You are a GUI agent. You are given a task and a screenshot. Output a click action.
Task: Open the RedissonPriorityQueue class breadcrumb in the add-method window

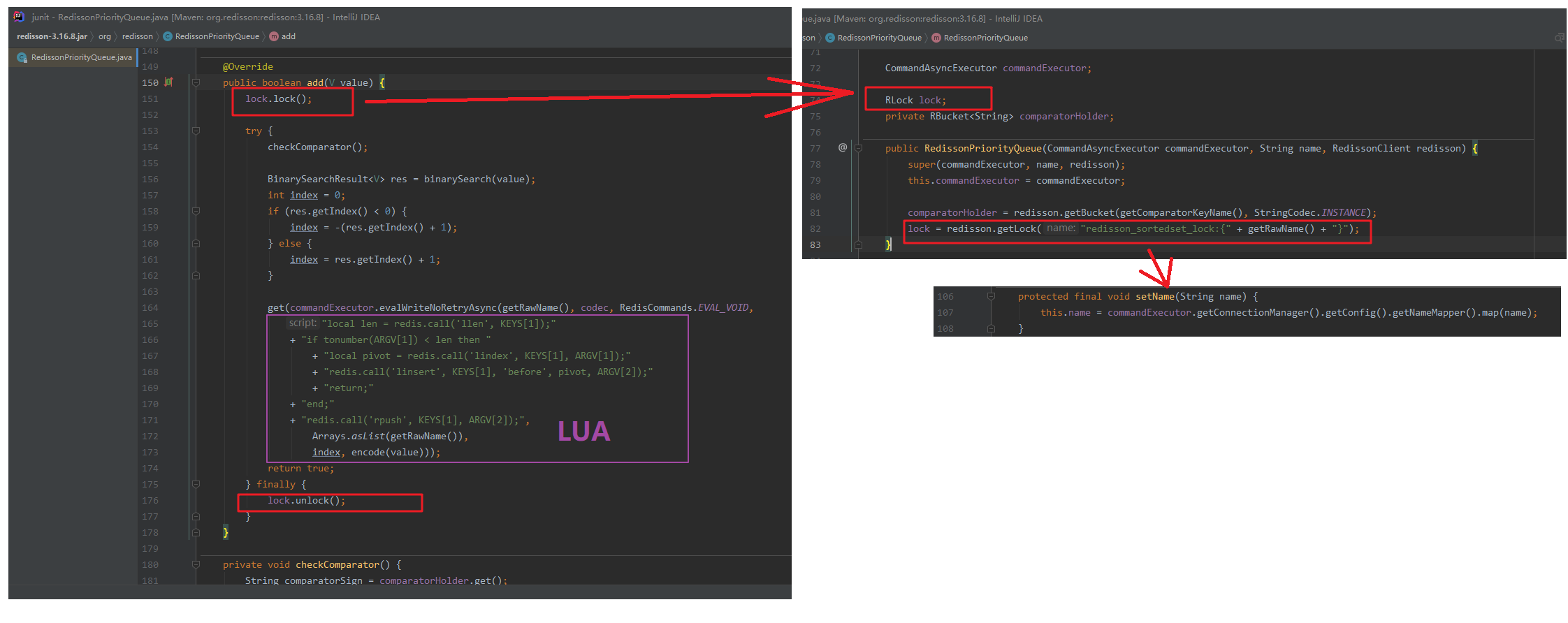(x=217, y=36)
